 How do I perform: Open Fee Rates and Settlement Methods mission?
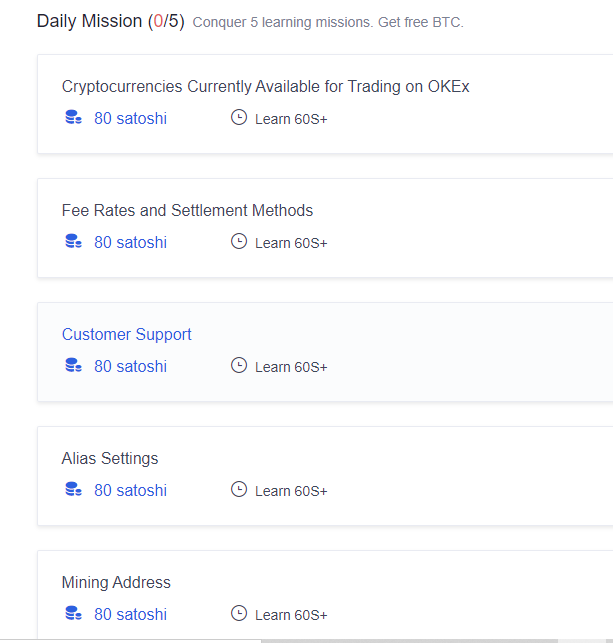(x=187, y=210)
